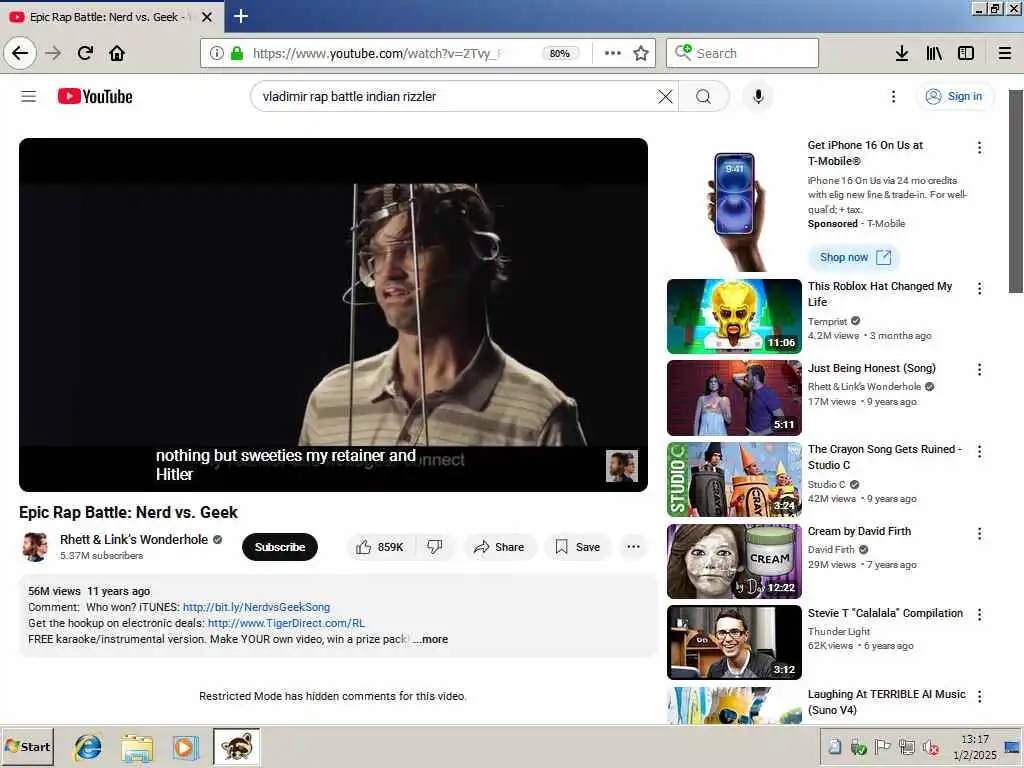Viewport: 1024px width, 768px height.
Task: Open options for the iPhone 16 ad
Action: (x=979, y=148)
